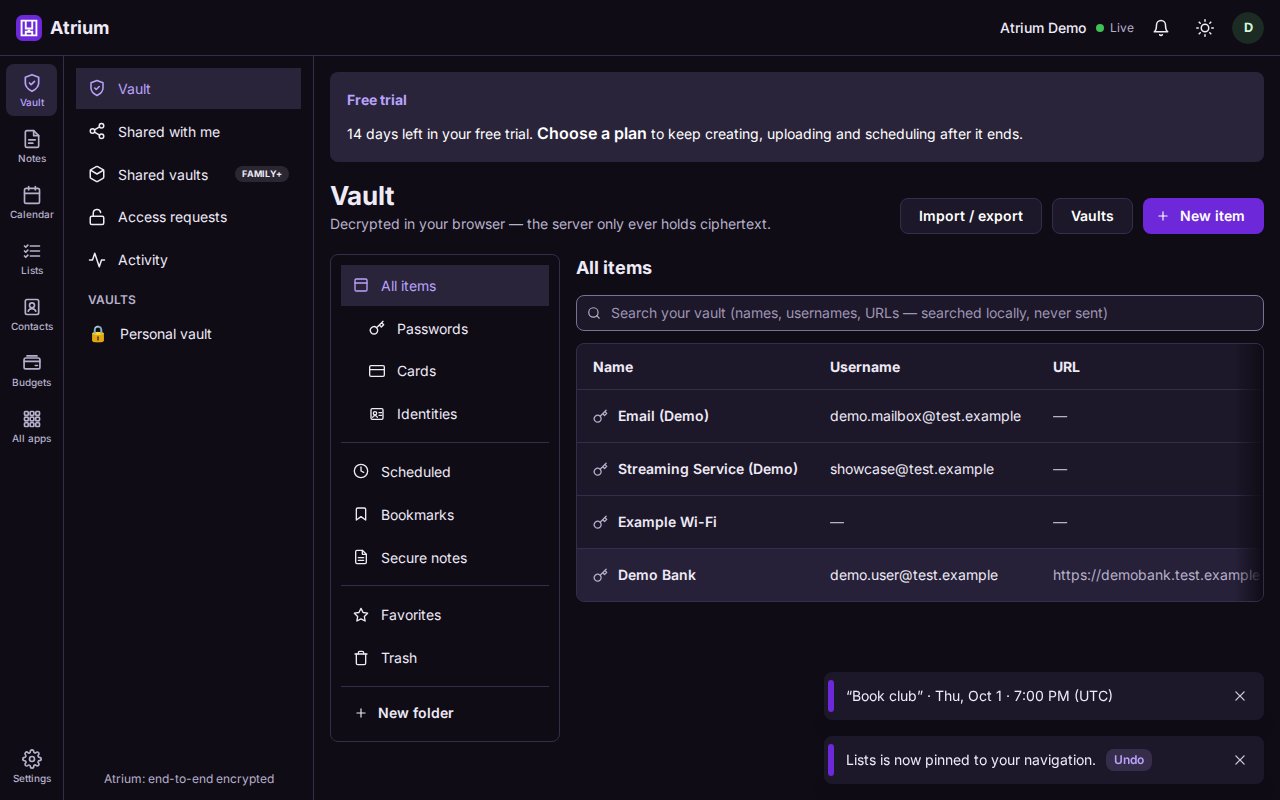Open Personal vault with lock icon
Image resolution: width=1280 pixels, height=800 pixels.
[188, 334]
